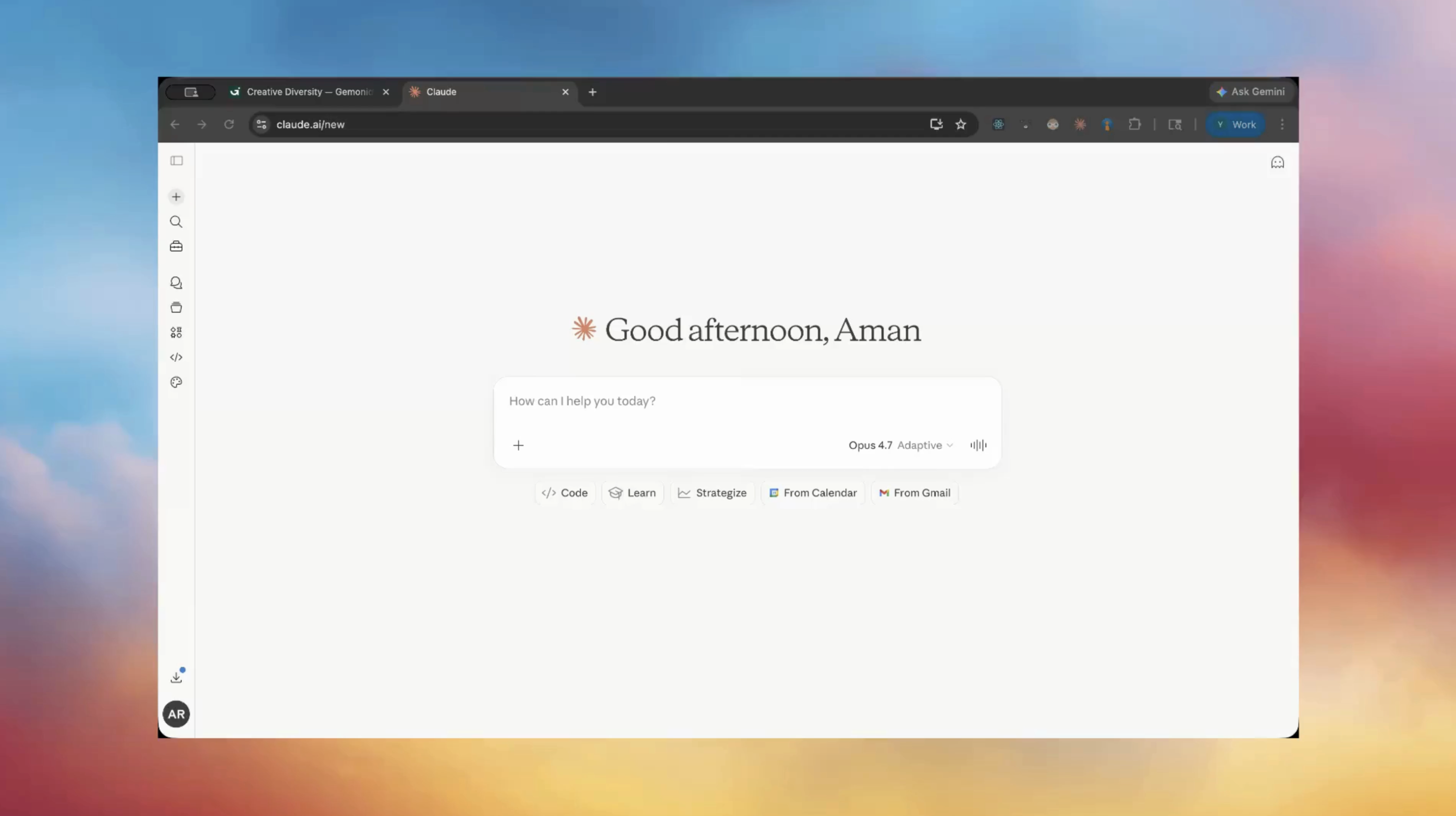
Task: Click the From Gmail suggestion button
Action: point(914,493)
